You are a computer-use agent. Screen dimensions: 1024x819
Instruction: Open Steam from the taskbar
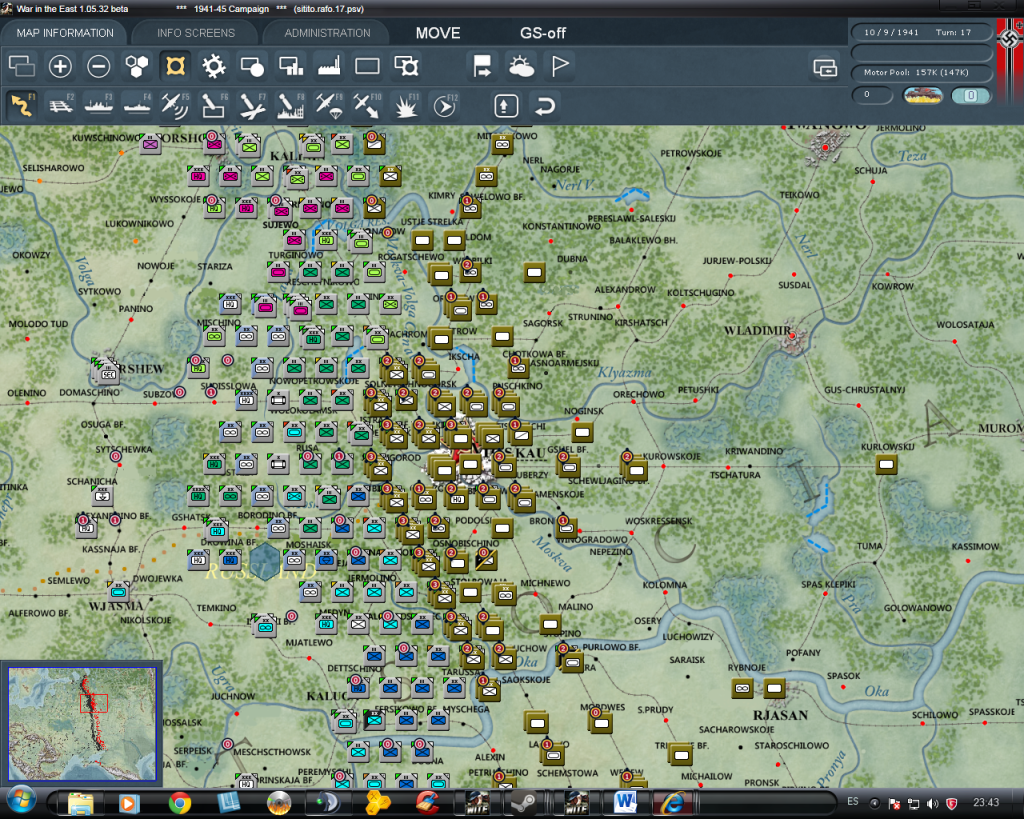click(523, 803)
